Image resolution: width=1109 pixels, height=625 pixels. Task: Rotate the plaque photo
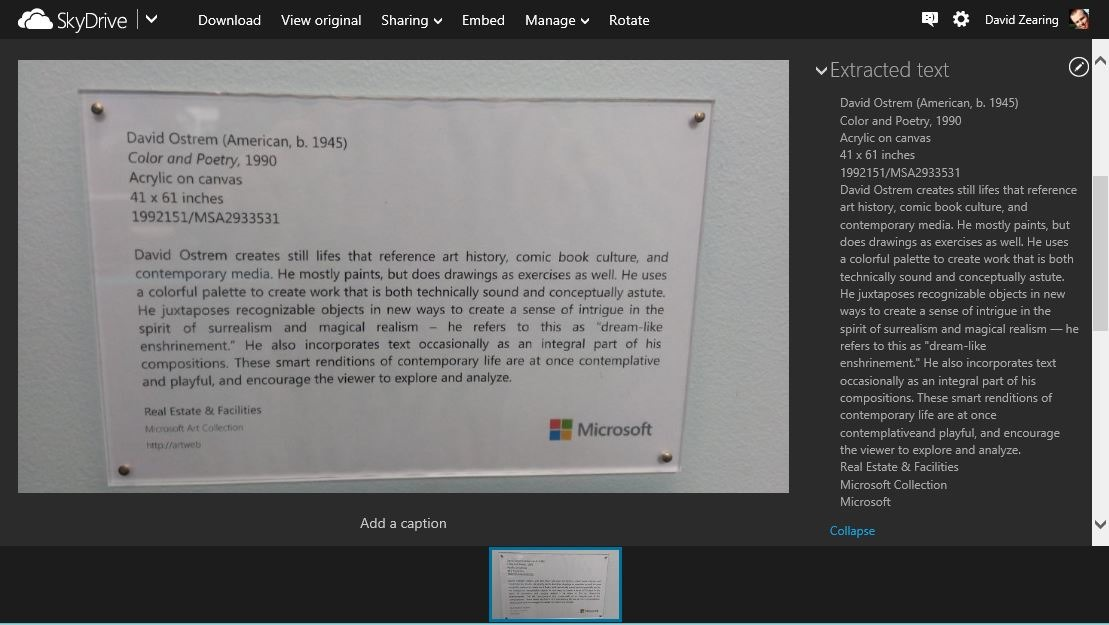[629, 20]
